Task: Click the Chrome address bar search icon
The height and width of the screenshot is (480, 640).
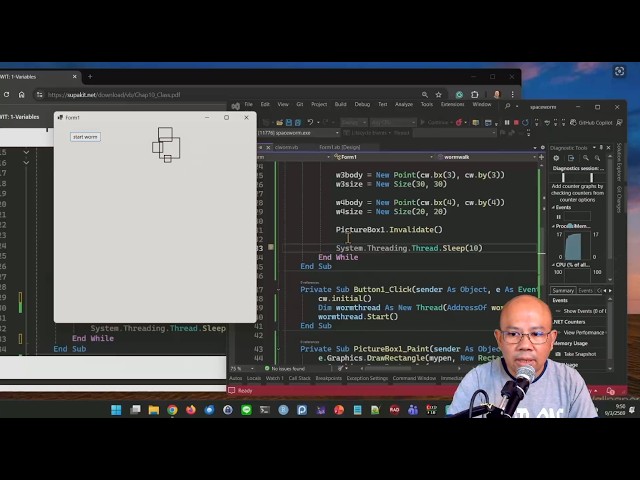Action: tap(425, 95)
